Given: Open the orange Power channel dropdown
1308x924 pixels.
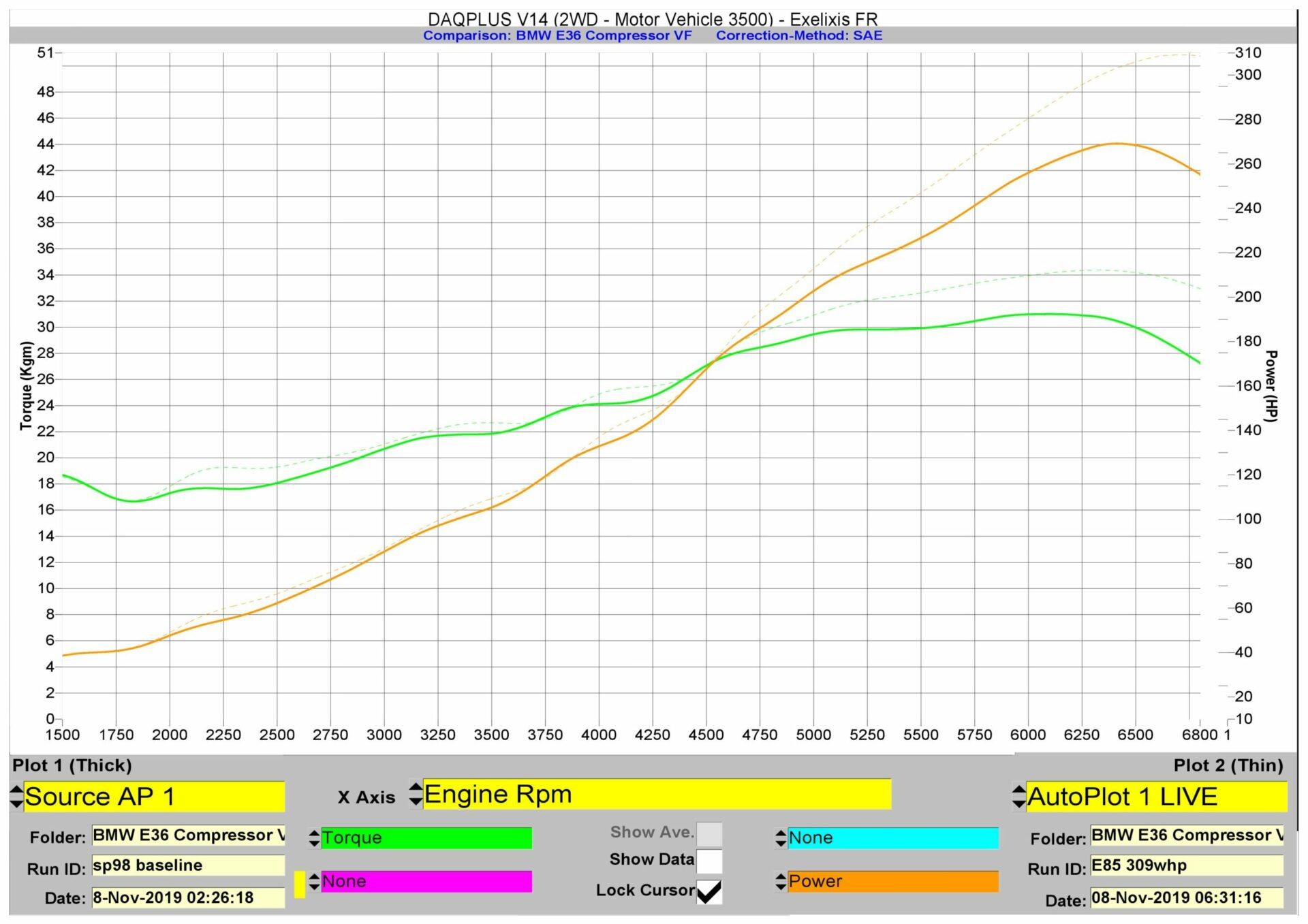Looking at the screenshot, I should pyautogui.click(x=892, y=882).
